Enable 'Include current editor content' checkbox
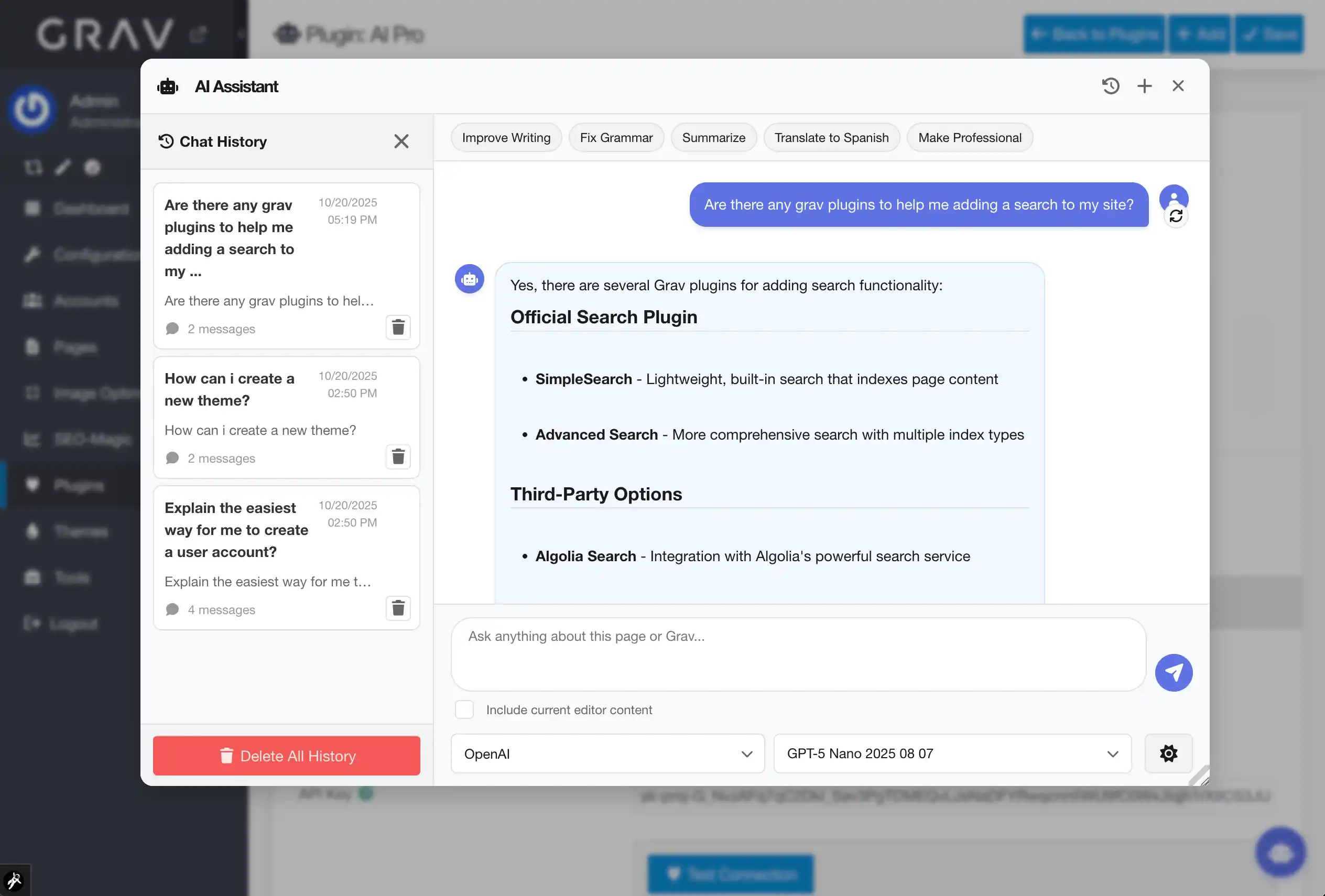This screenshot has height=896, width=1325. click(464, 709)
